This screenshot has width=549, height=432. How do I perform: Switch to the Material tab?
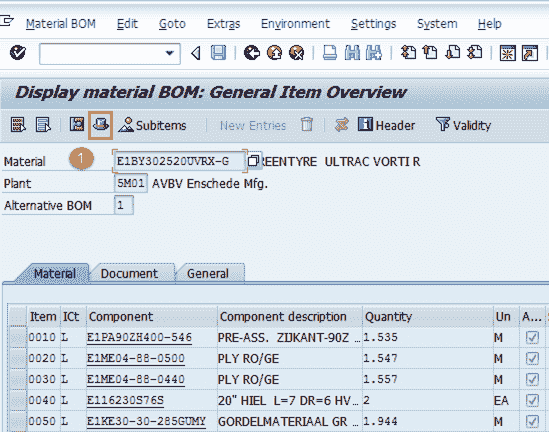click(55, 273)
